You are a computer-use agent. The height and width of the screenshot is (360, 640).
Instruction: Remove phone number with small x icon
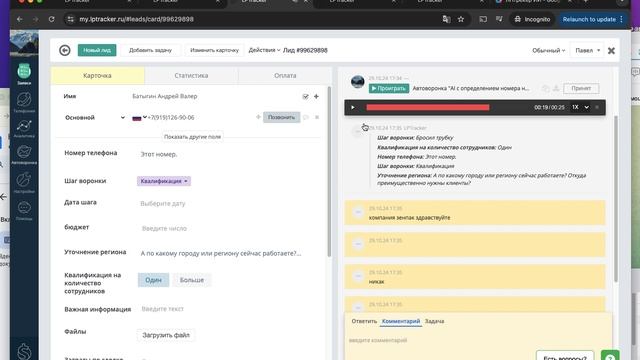pyautogui.click(x=317, y=117)
